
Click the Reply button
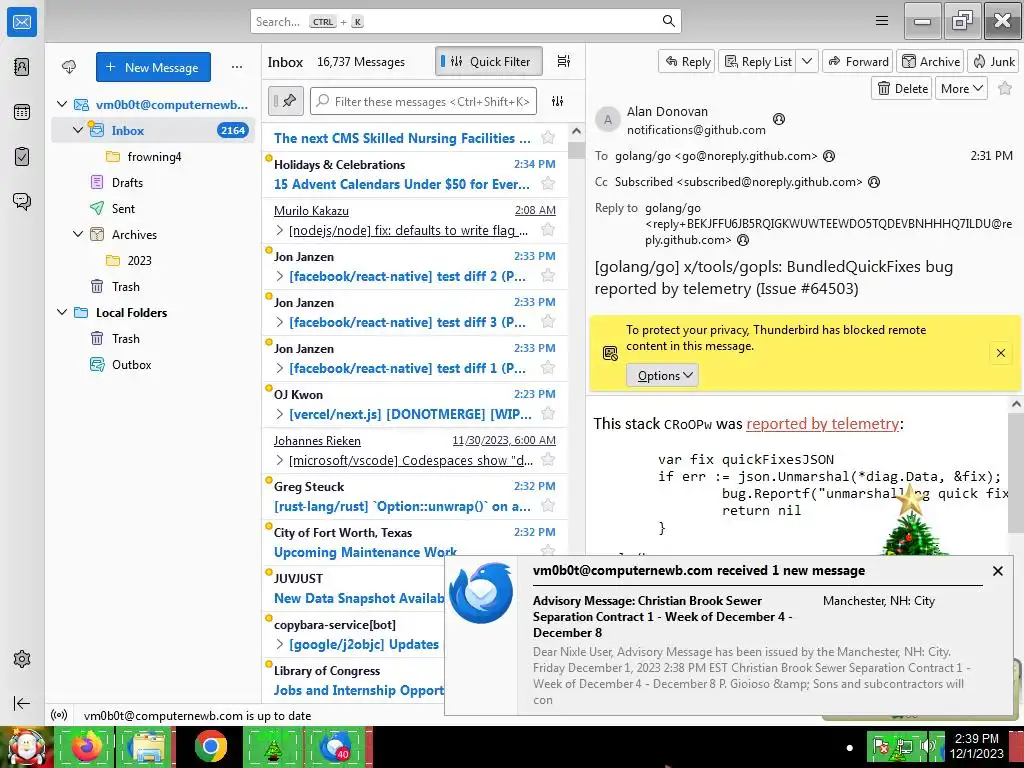tap(687, 61)
